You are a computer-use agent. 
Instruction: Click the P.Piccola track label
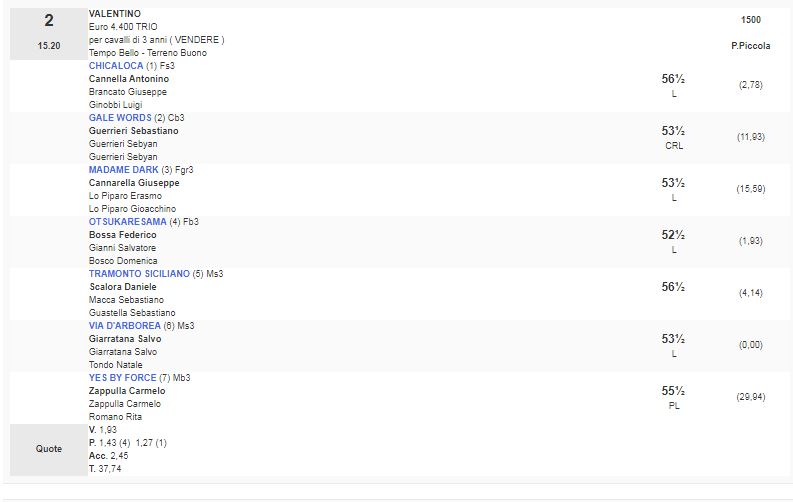pos(750,47)
